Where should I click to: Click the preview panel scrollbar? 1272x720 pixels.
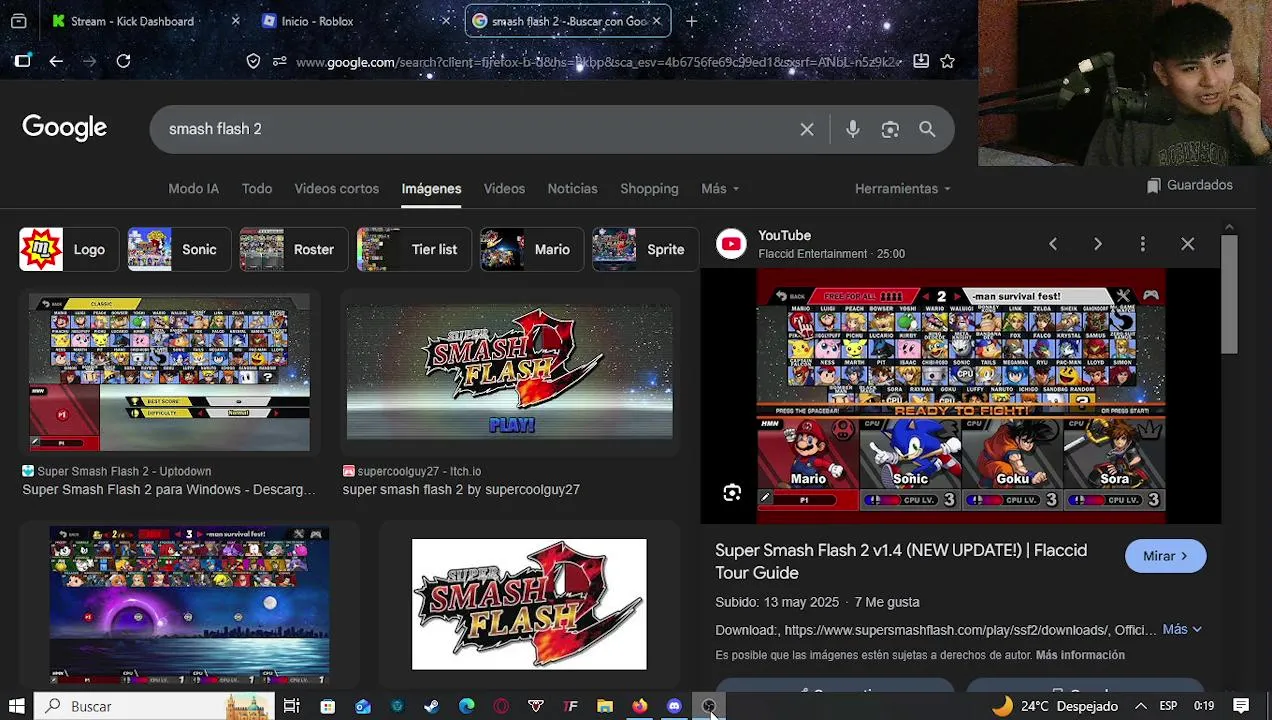click(x=1229, y=294)
